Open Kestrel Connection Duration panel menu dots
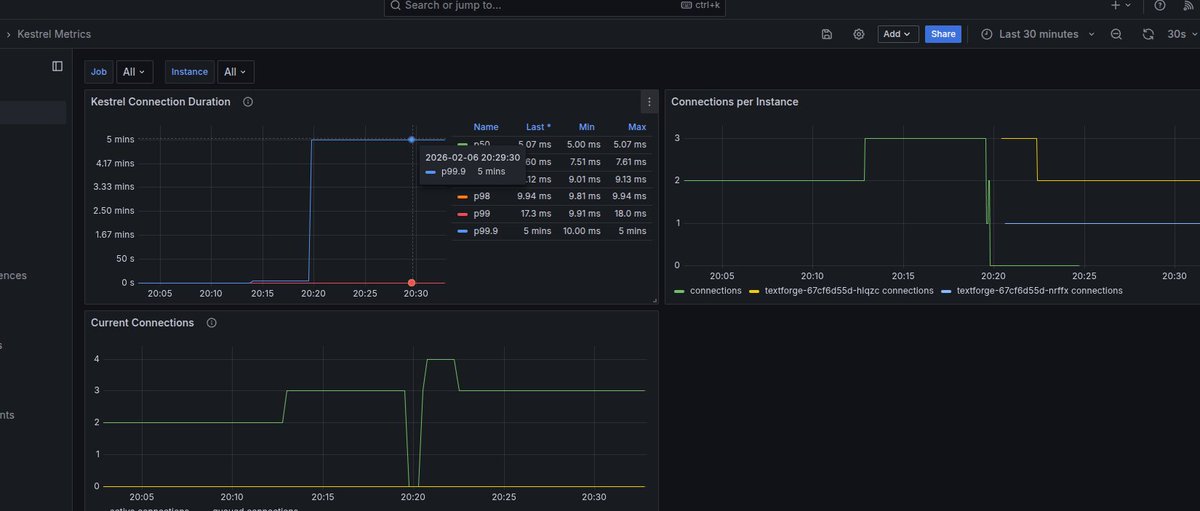 pos(649,102)
